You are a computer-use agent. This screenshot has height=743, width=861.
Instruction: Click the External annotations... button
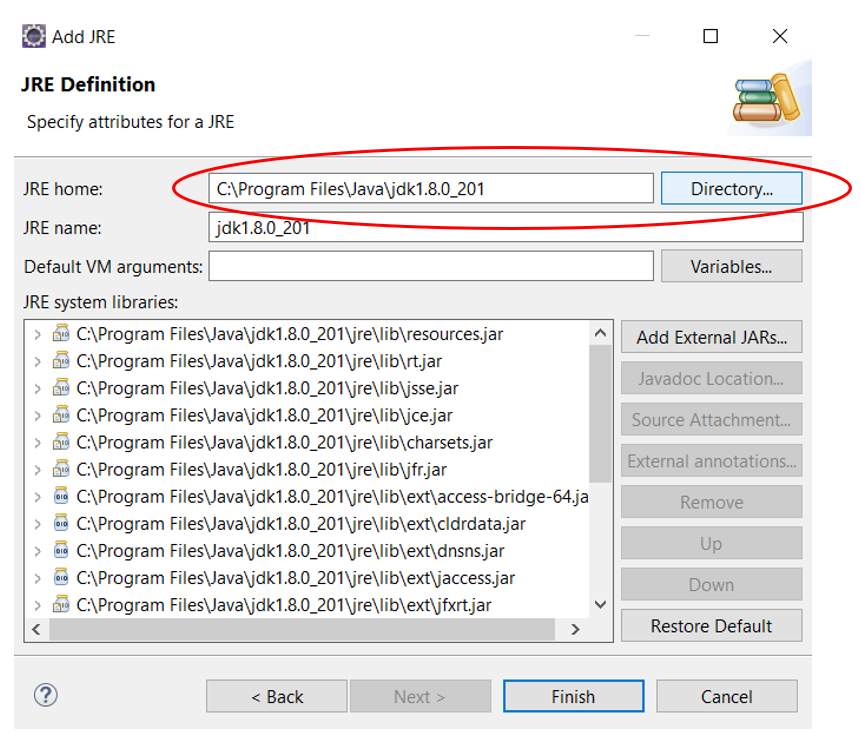pyautogui.click(x=712, y=461)
